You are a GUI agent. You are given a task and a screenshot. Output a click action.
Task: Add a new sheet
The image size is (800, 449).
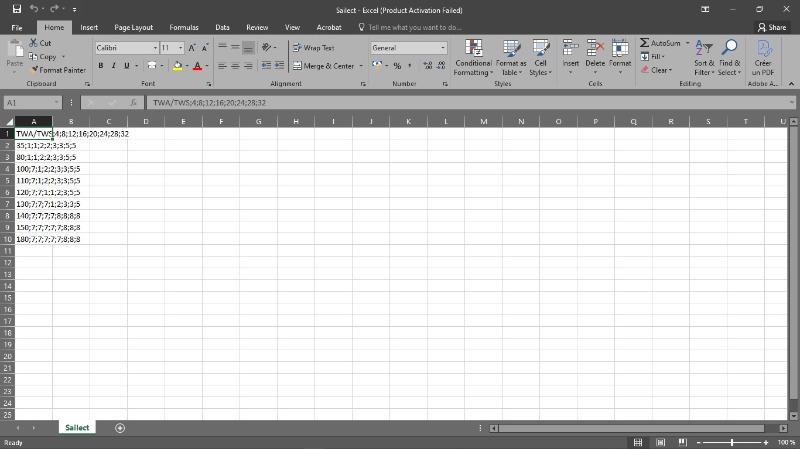120,428
